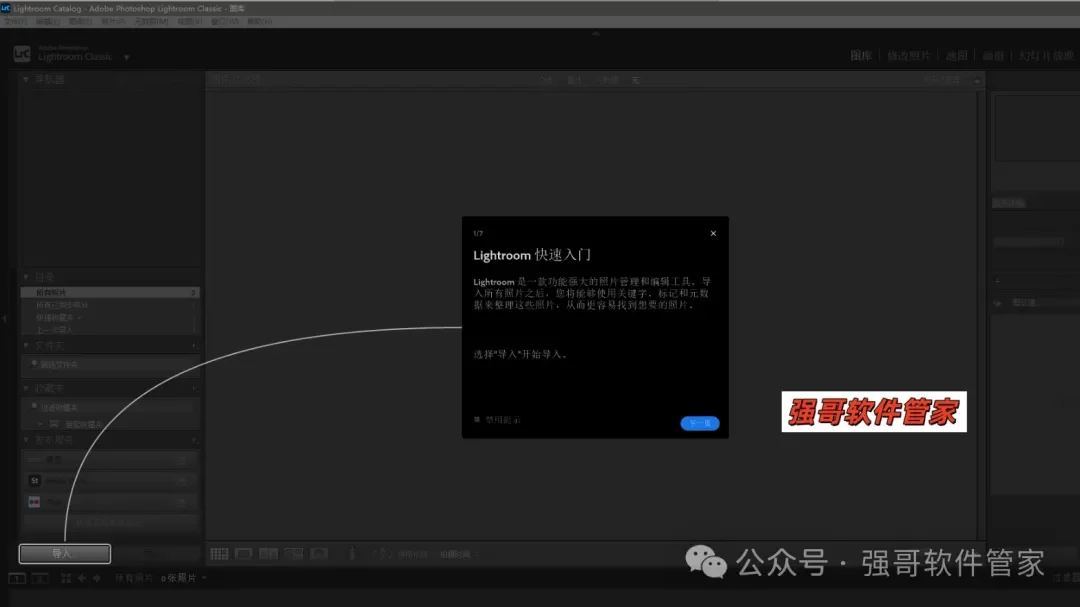The height and width of the screenshot is (607, 1080).
Task: Open the 视图 menu
Action: pyautogui.click(x=189, y=21)
